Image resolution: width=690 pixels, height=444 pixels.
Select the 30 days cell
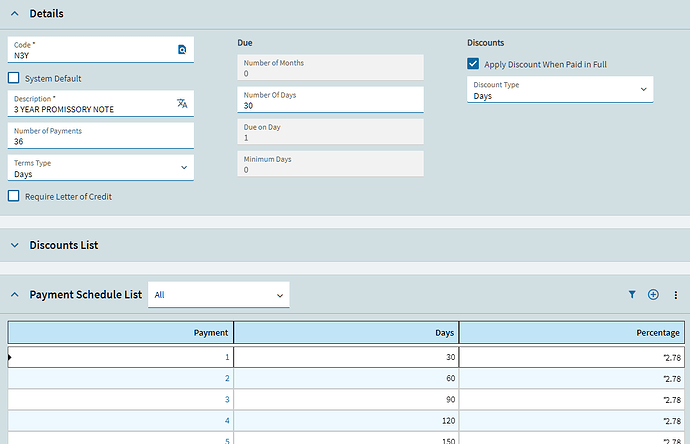tap(346, 357)
